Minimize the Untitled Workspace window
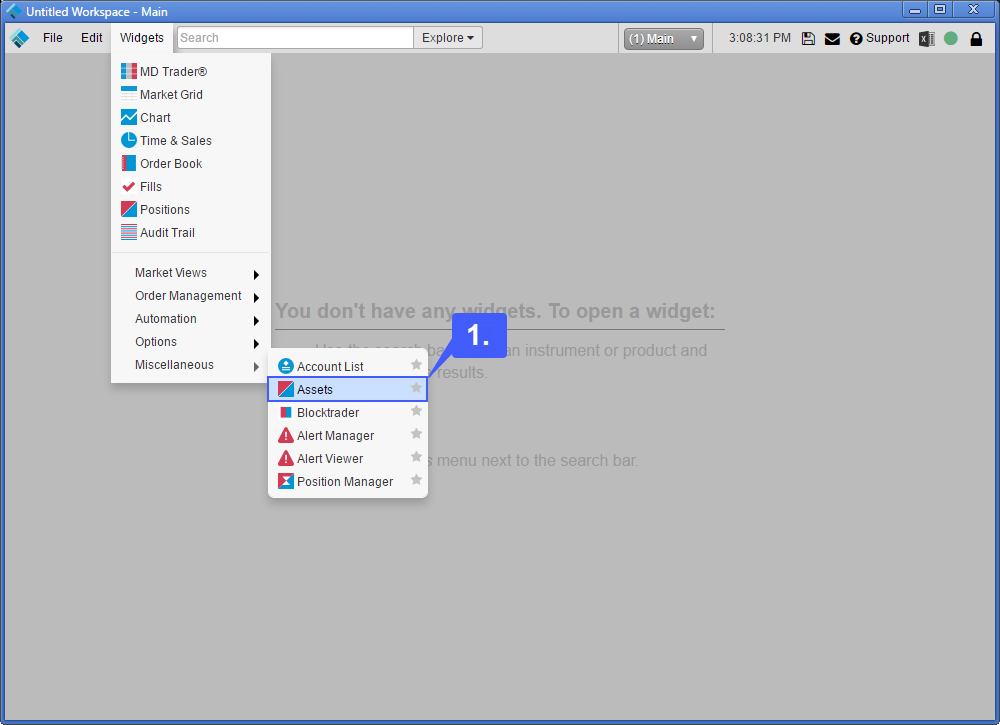The height and width of the screenshot is (725, 1000). tap(915, 10)
